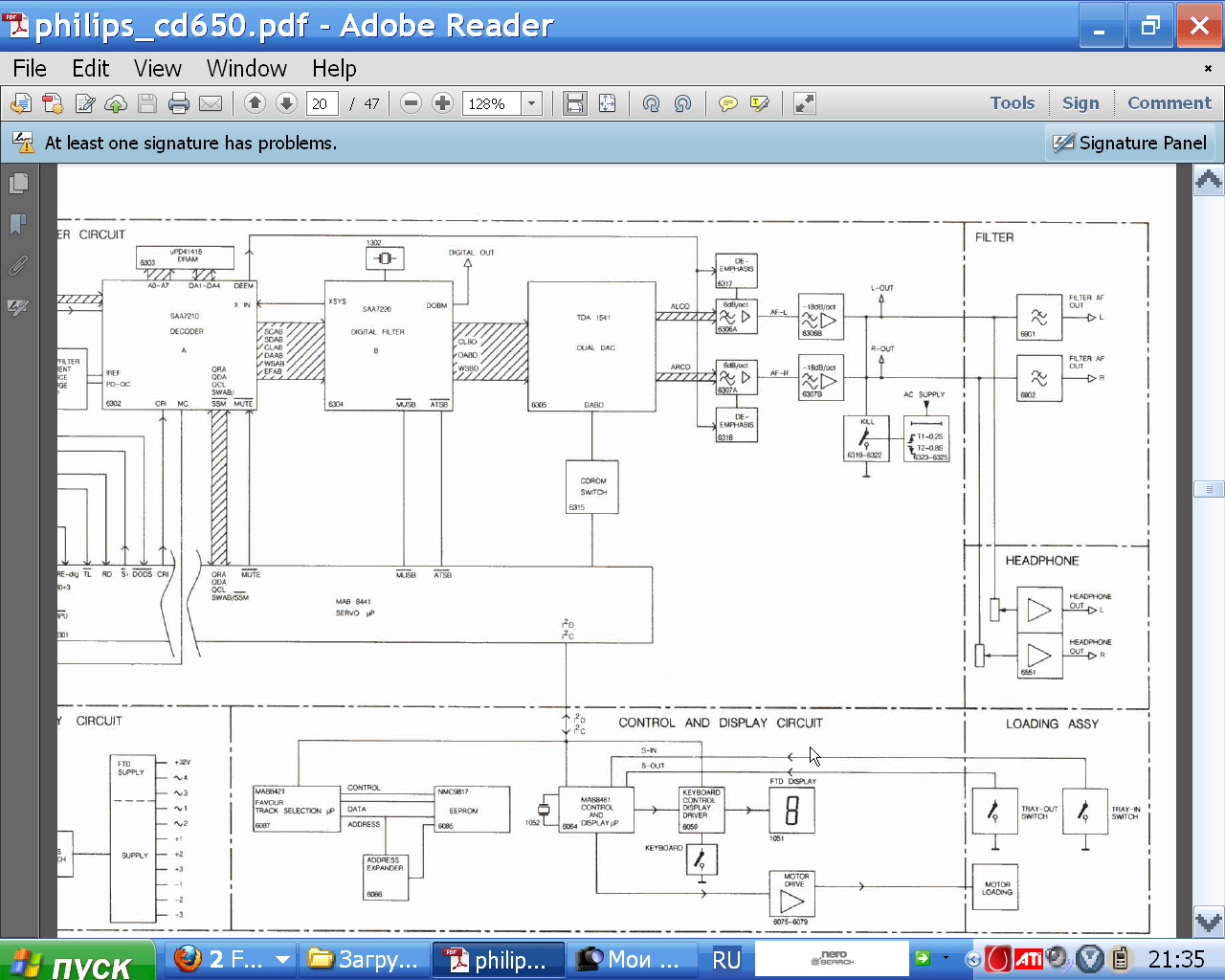
Task: Click the page number input field
Action: pos(322,103)
